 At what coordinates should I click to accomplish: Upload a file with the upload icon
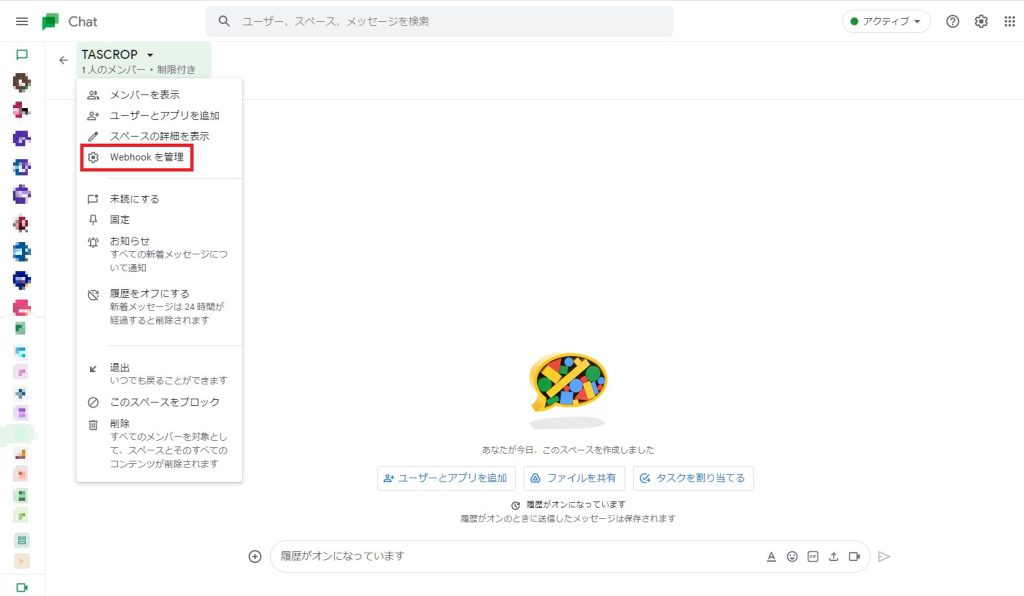click(833, 557)
